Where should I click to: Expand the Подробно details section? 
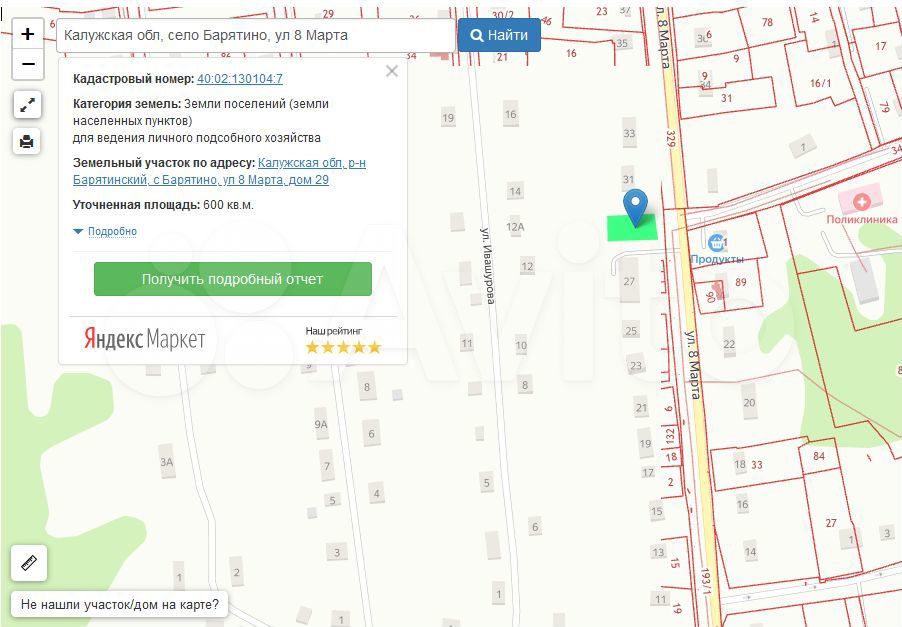click(105, 231)
